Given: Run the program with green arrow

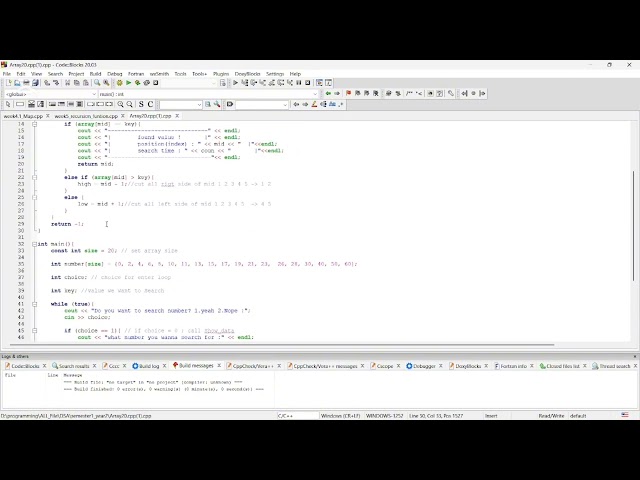Looking at the screenshot, I should [x=129, y=83].
